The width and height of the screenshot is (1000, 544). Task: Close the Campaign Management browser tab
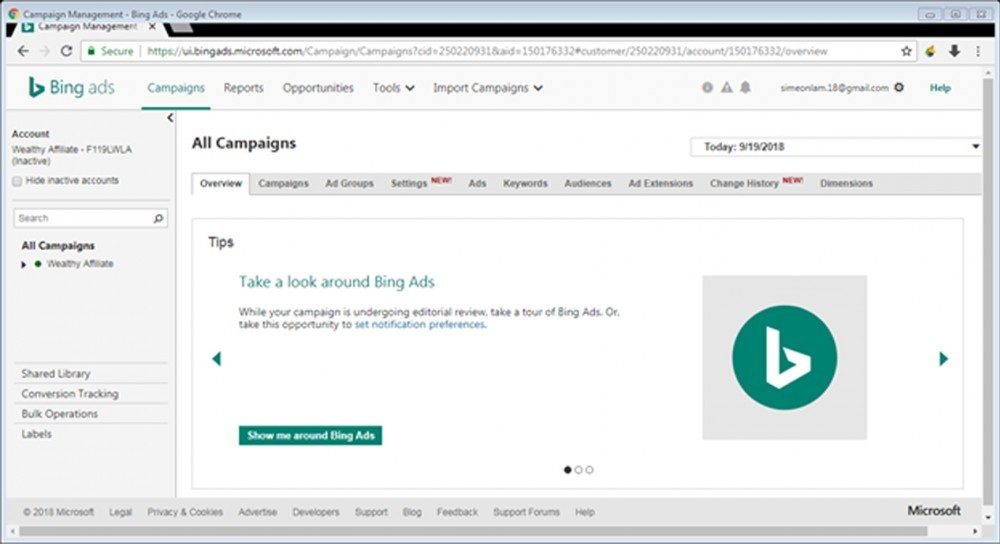point(152,27)
